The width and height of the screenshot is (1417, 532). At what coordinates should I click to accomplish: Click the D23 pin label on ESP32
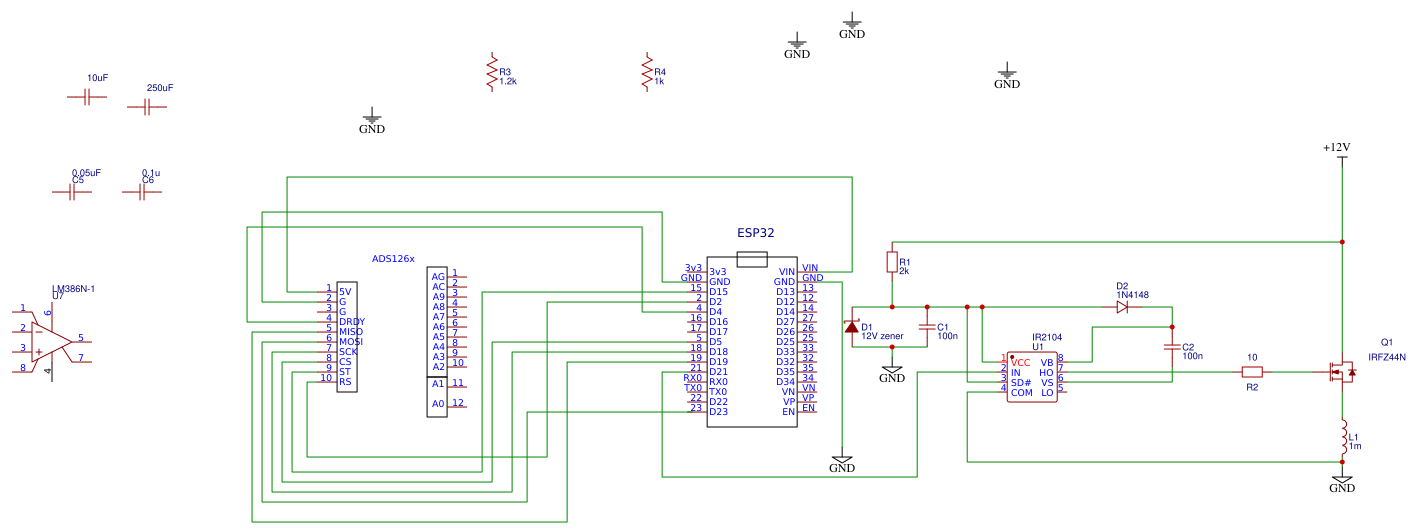point(718,411)
